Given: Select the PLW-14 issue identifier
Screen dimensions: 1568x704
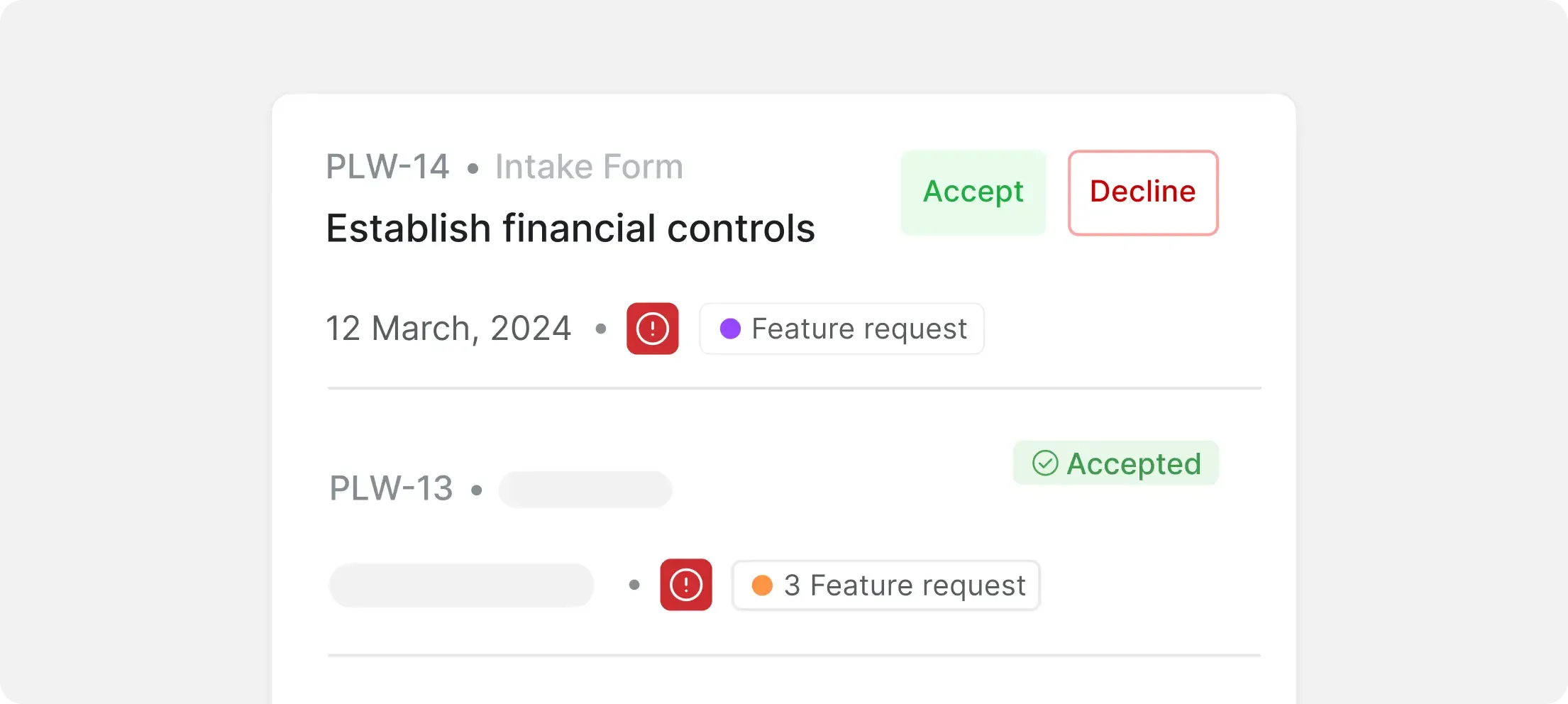Looking at the screenshot, I should (387, 167).
